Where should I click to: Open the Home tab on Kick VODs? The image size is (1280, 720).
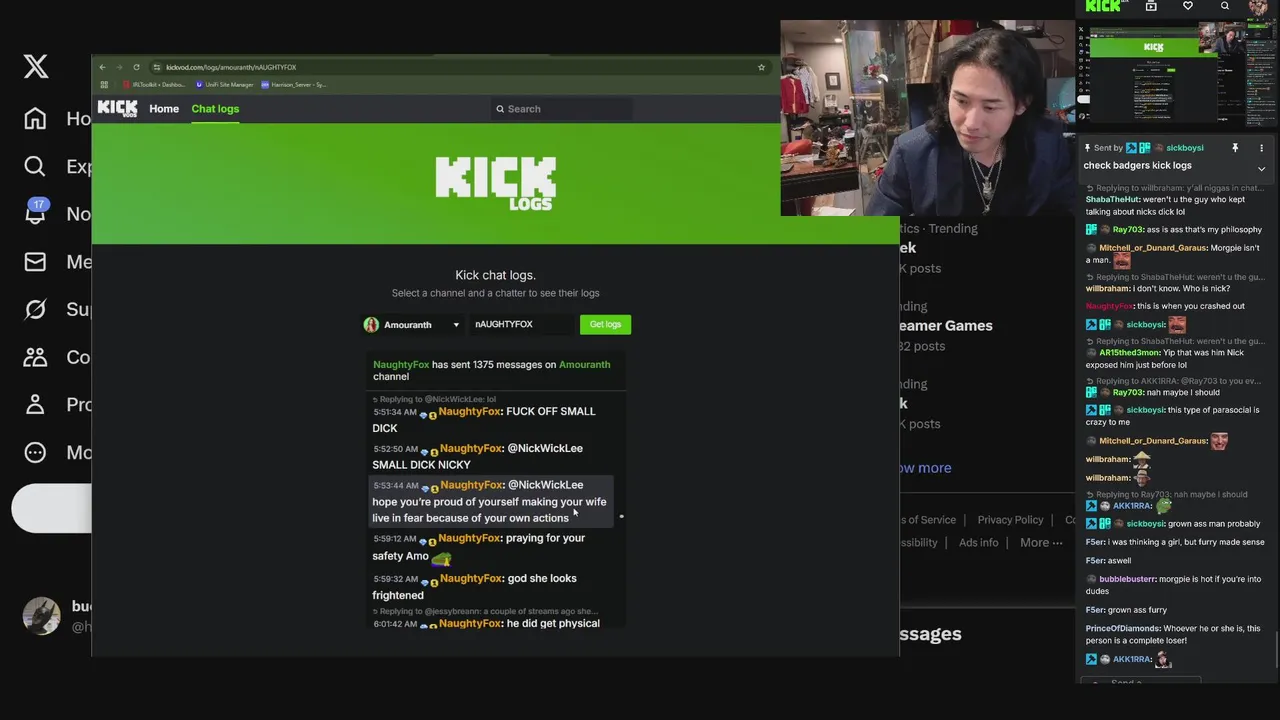click(164, 109)
